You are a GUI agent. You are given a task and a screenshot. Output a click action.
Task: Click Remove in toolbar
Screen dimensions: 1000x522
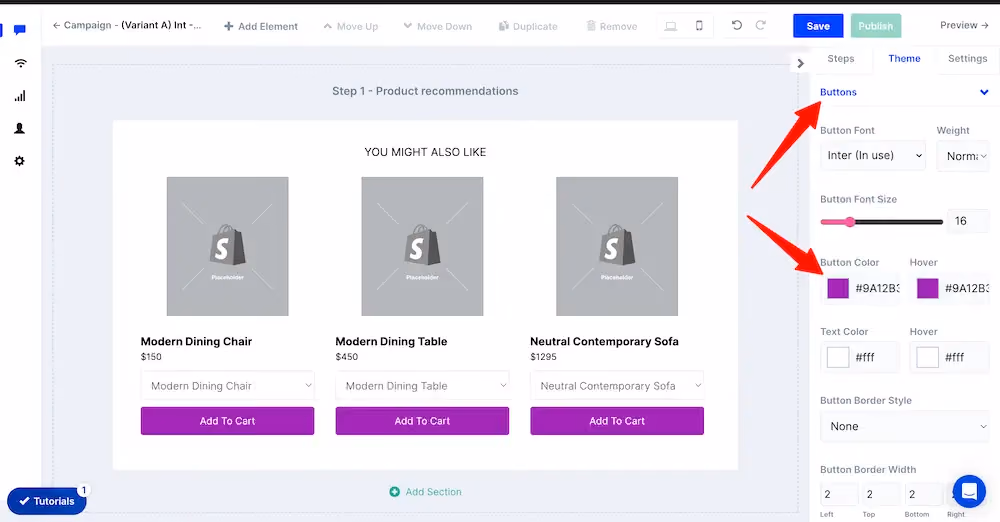coord(612,26)
